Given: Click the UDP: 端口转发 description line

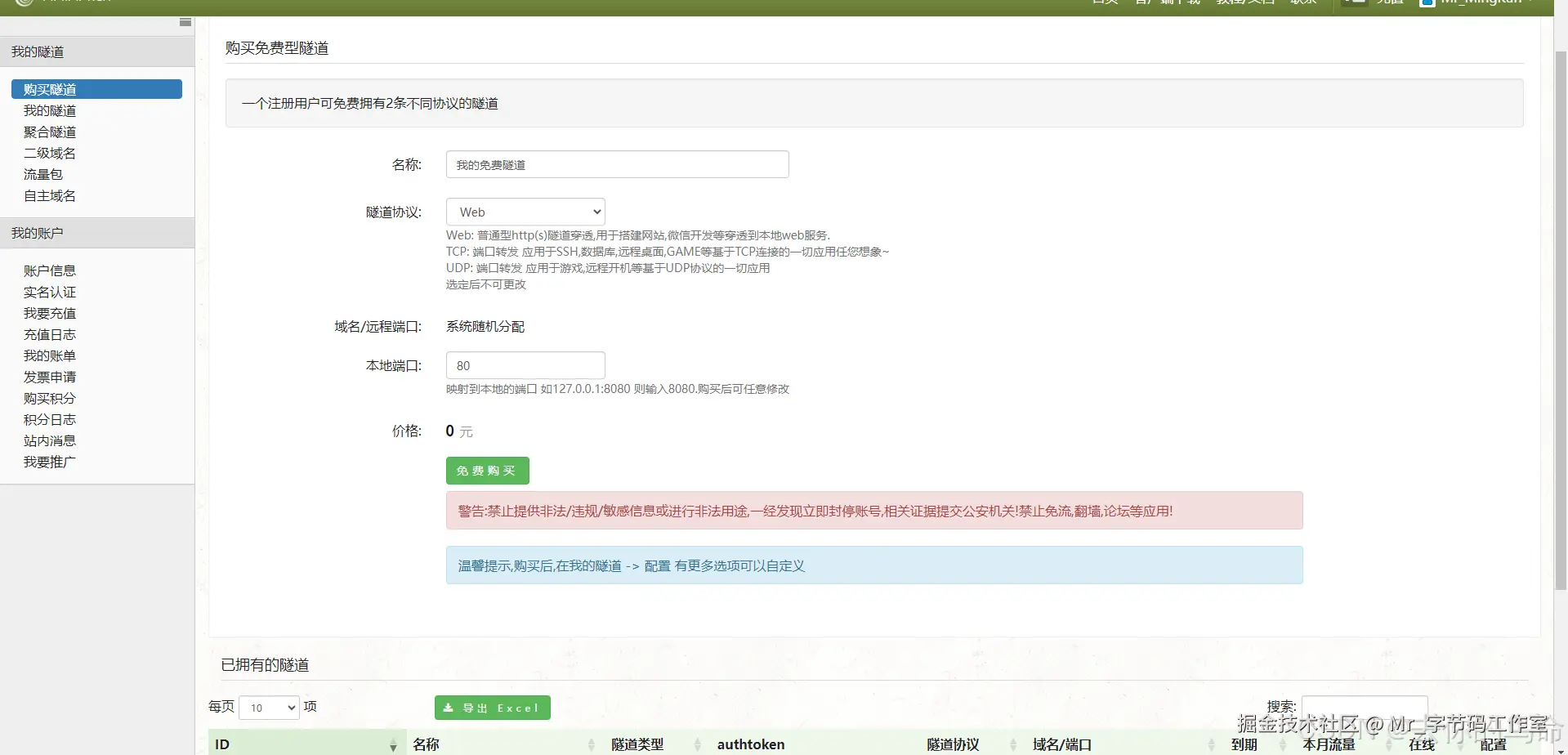Looking at the screenshot, I should (x=608, y=268).
